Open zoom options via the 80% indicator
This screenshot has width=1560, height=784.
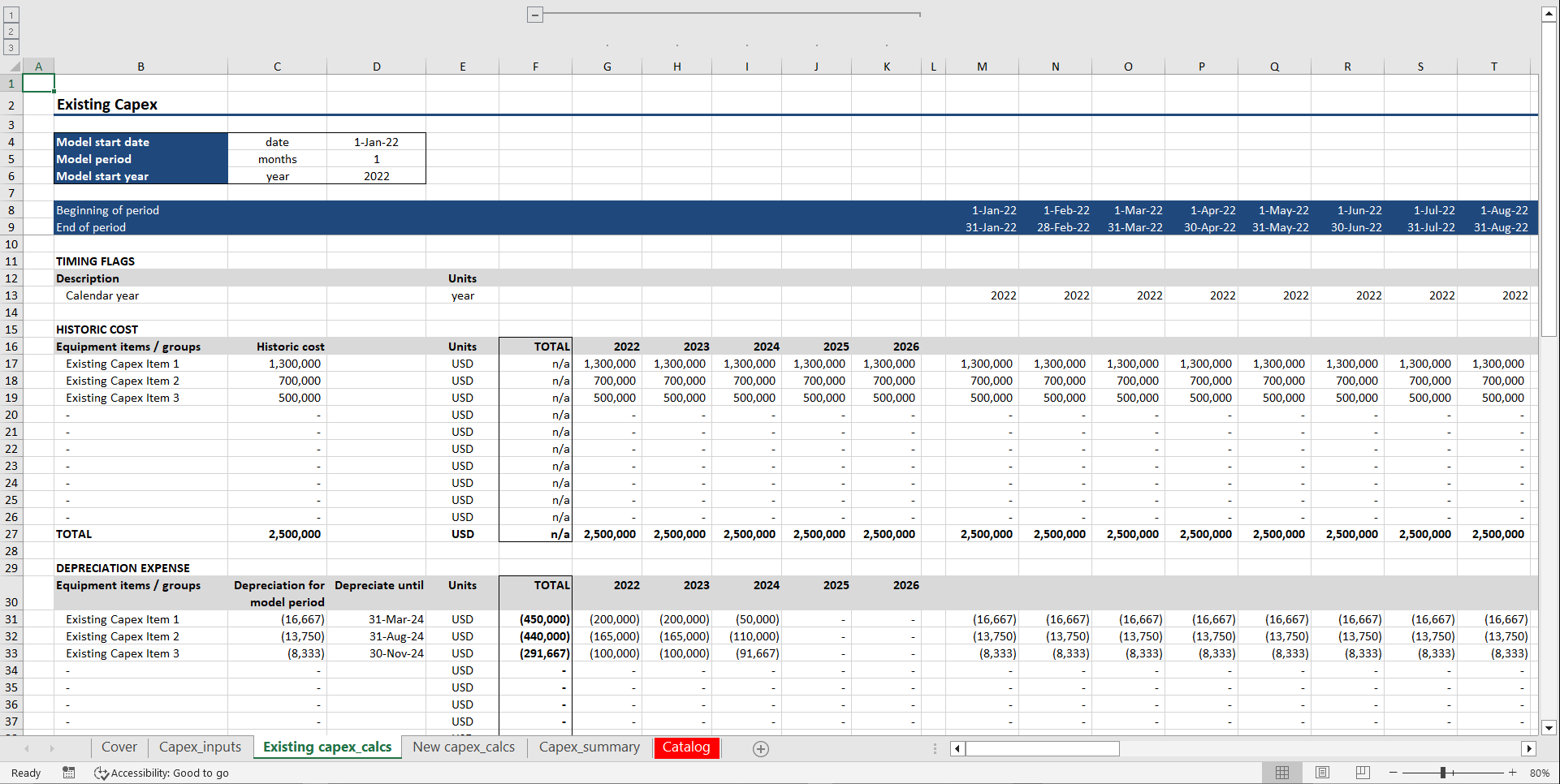1541,773
